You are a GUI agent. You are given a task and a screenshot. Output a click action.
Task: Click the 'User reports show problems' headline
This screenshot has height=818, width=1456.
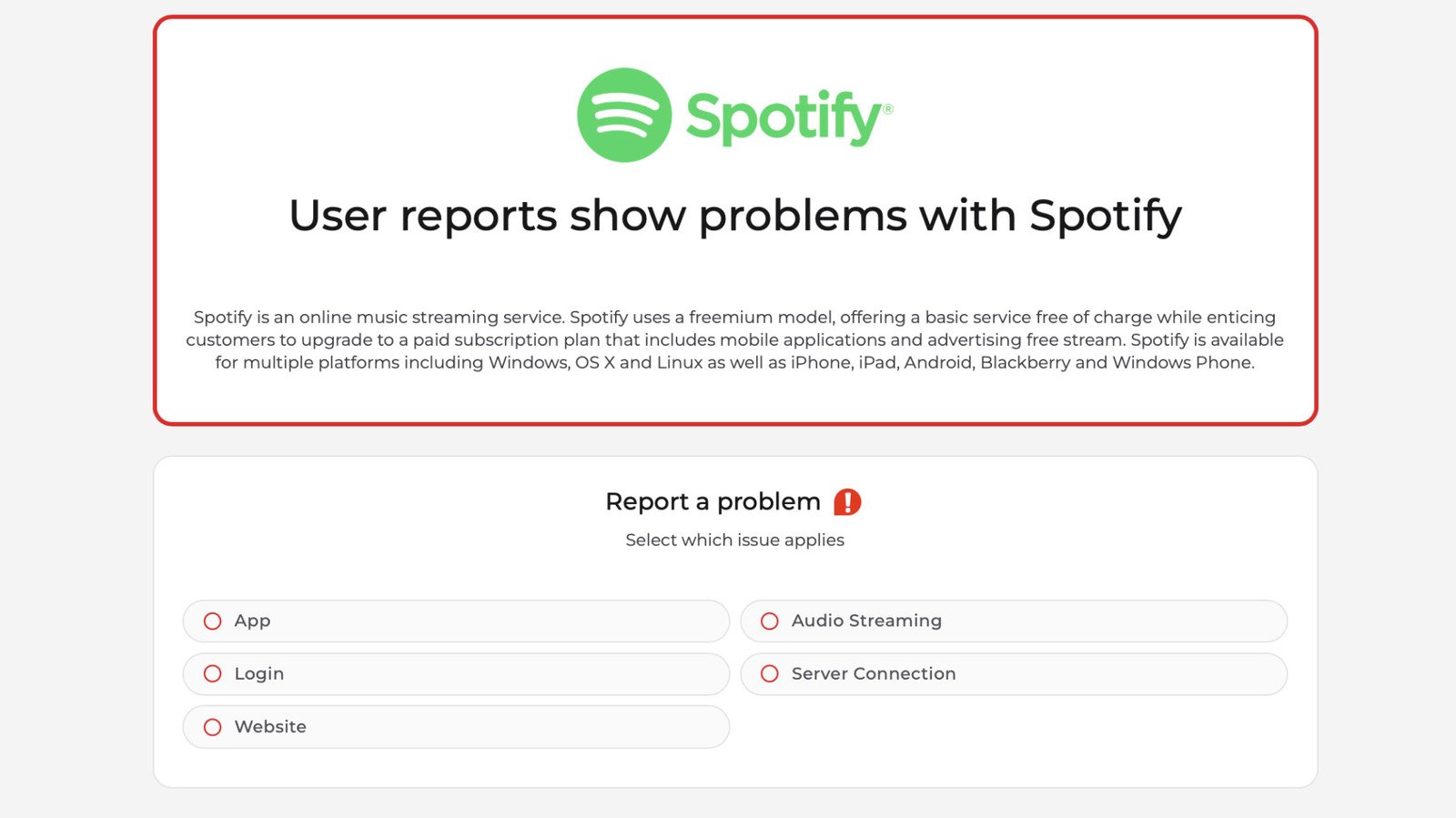coord(735,217)
